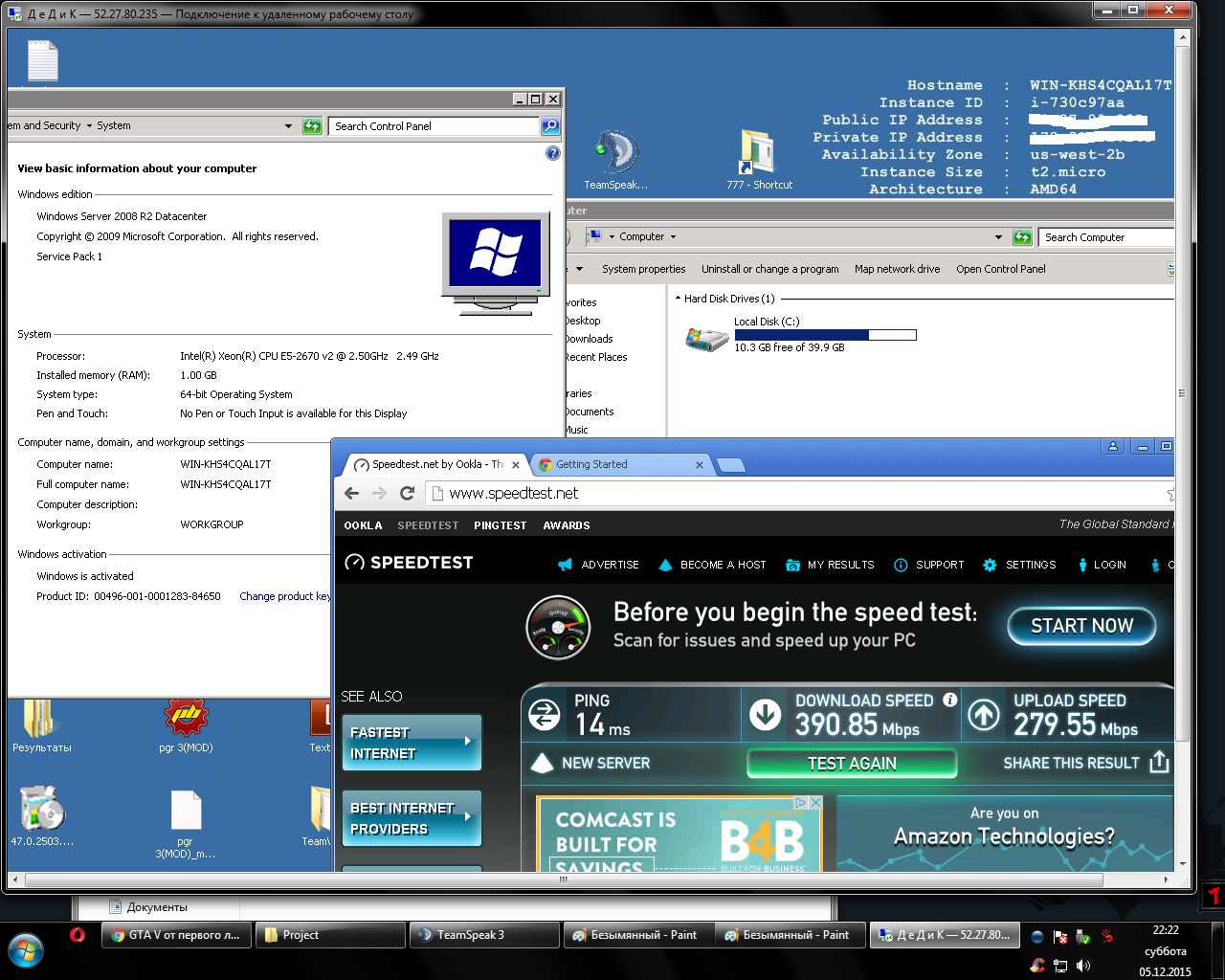Click the Opera icon on the taskbar
Image resolution: width=1225 pixels, height=980 pixels.
point(78,935)
